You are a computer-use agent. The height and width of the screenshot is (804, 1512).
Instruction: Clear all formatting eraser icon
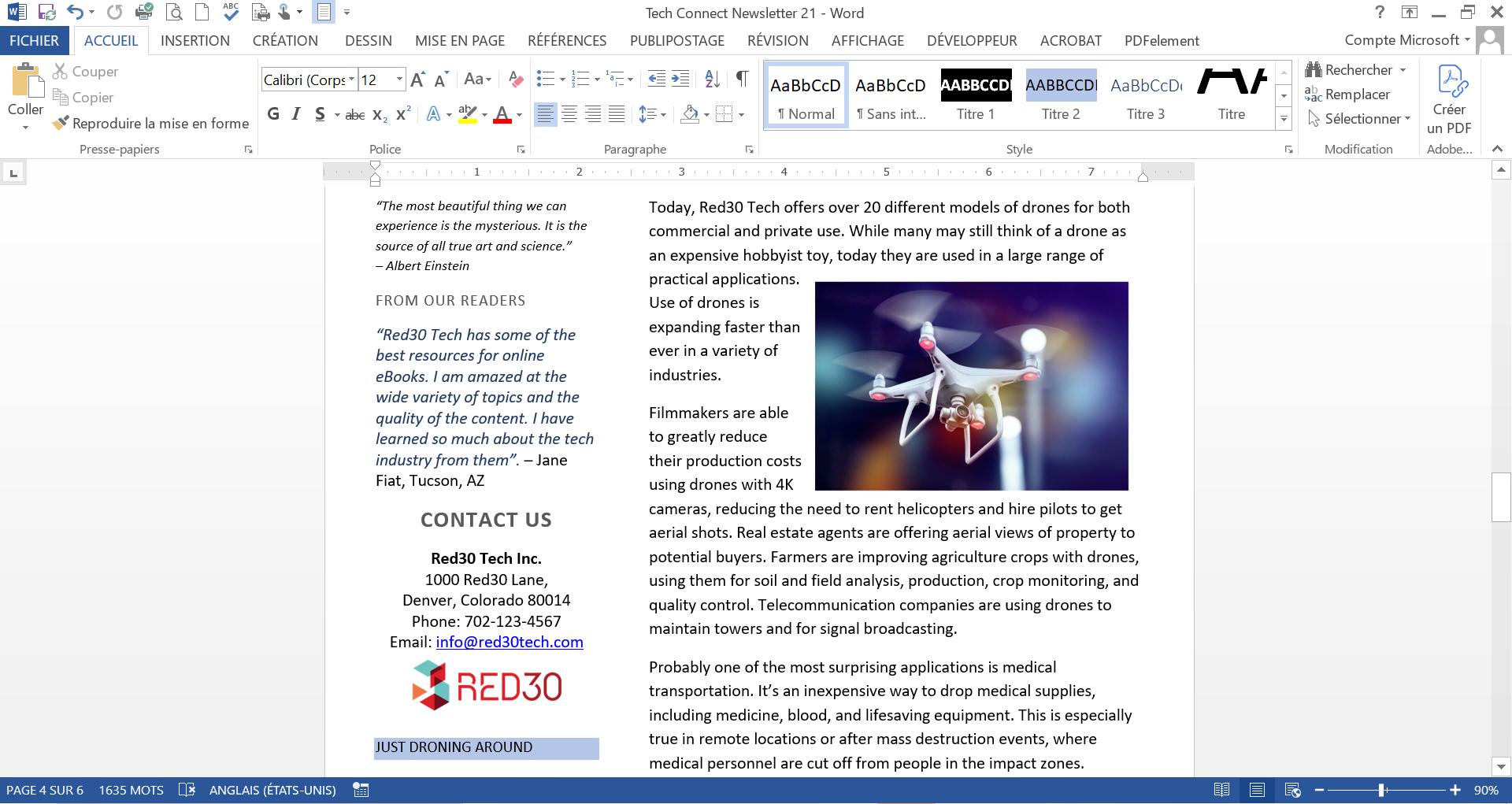click(x=516, y=80)
